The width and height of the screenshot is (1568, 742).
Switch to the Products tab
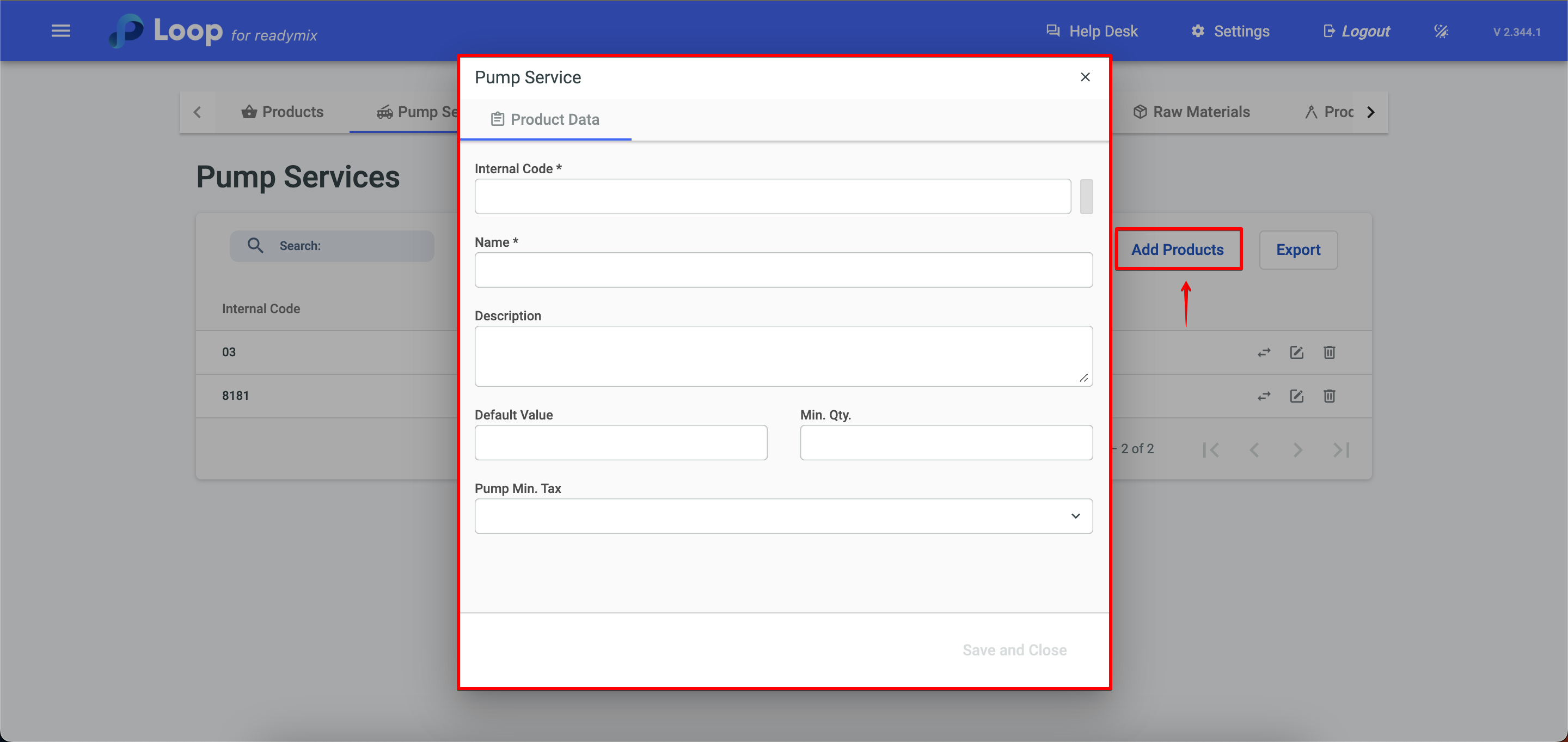click(x=283, y=112)
